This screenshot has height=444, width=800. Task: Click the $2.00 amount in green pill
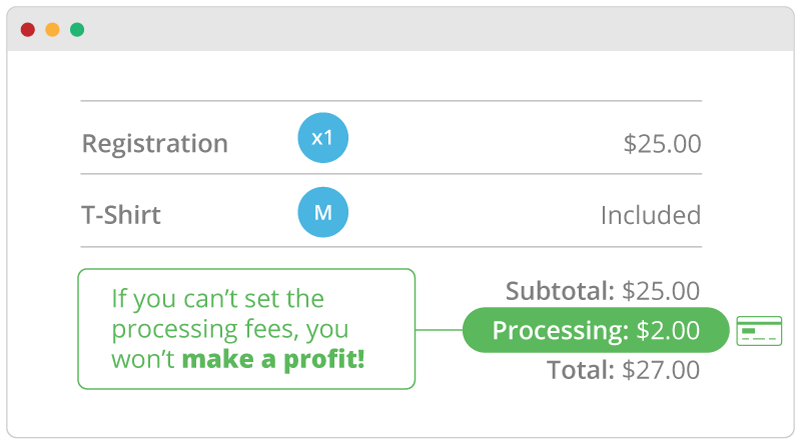point(668,330)
